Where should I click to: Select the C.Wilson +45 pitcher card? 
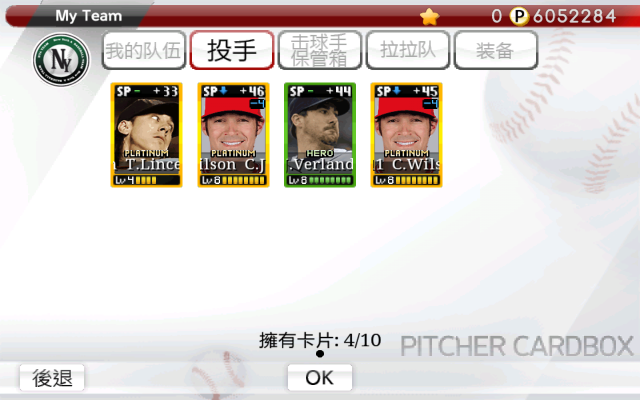point(407,135)
